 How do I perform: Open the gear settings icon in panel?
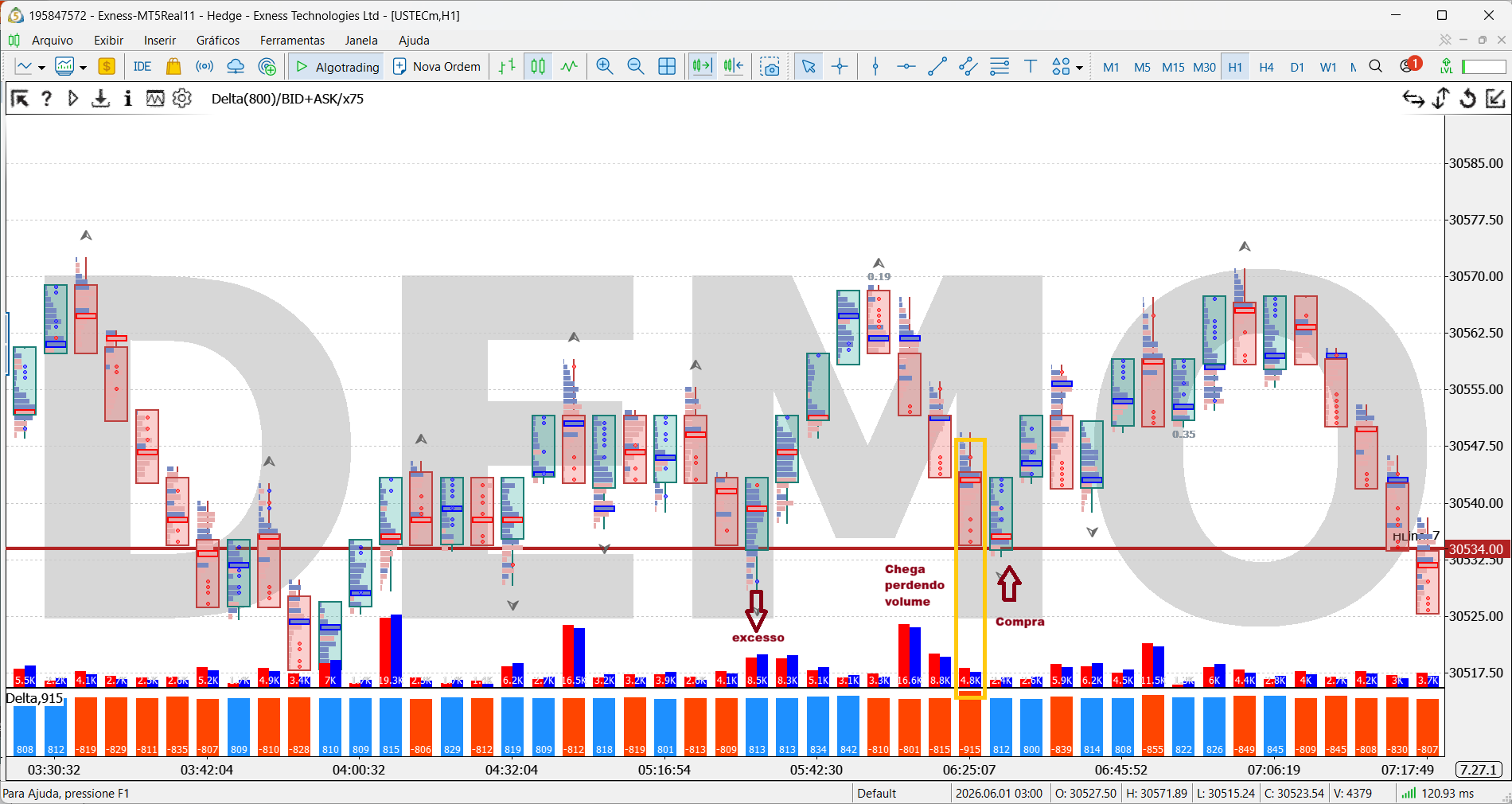182,99
